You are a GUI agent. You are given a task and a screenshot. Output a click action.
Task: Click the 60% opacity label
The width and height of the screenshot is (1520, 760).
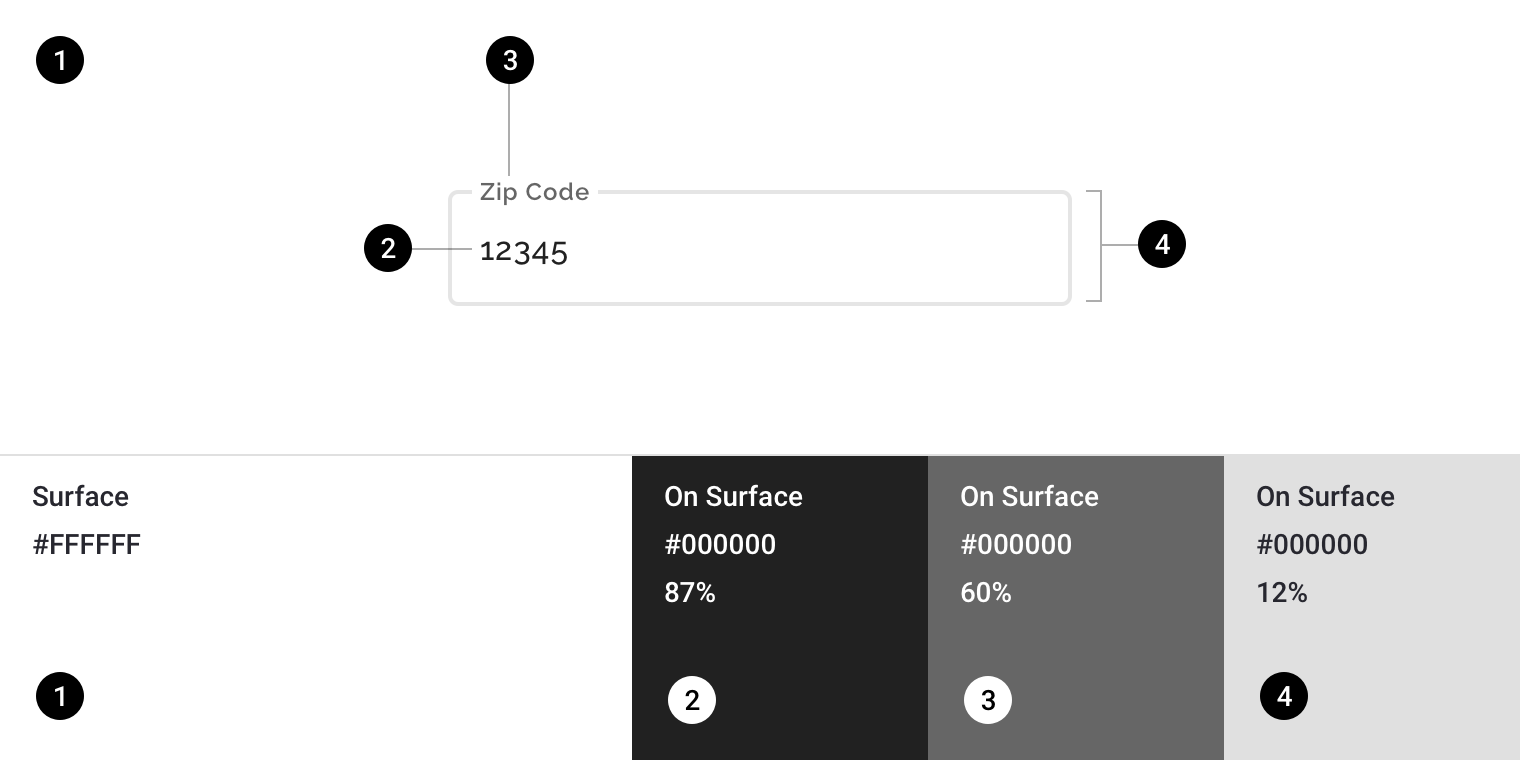click(986, 593)
